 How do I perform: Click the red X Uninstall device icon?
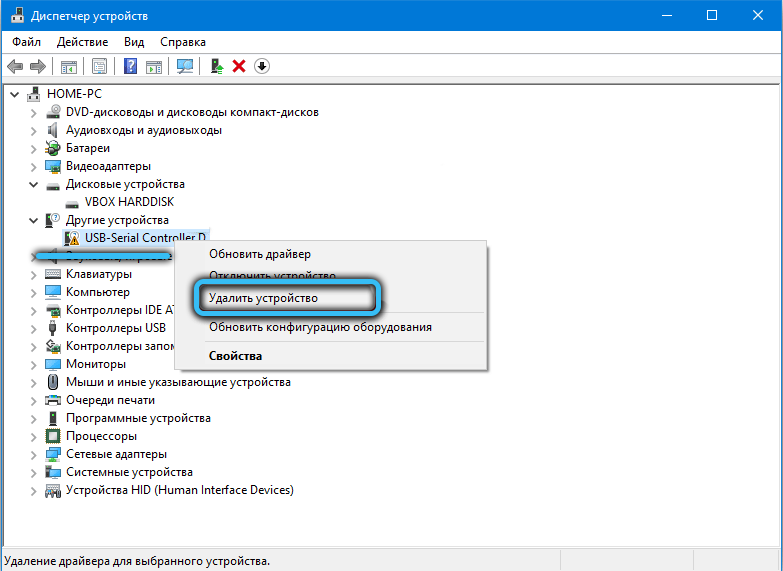(x=239, y=66)
